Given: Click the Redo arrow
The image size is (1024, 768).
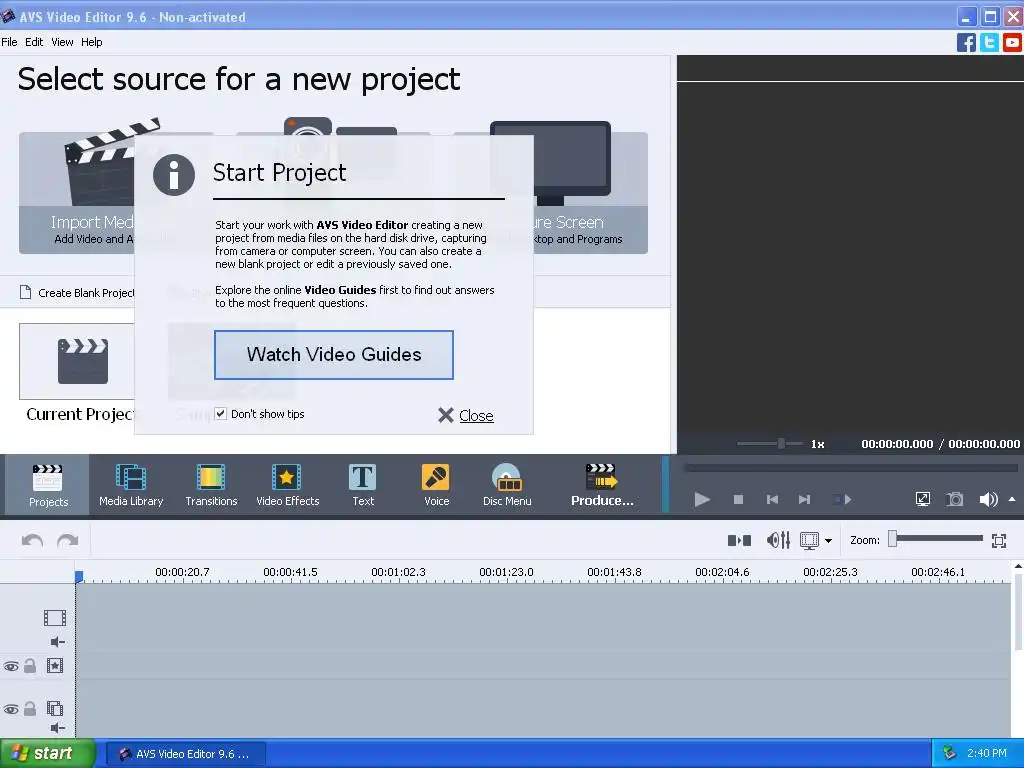Looking at the screenshot, I should (67, 540).
